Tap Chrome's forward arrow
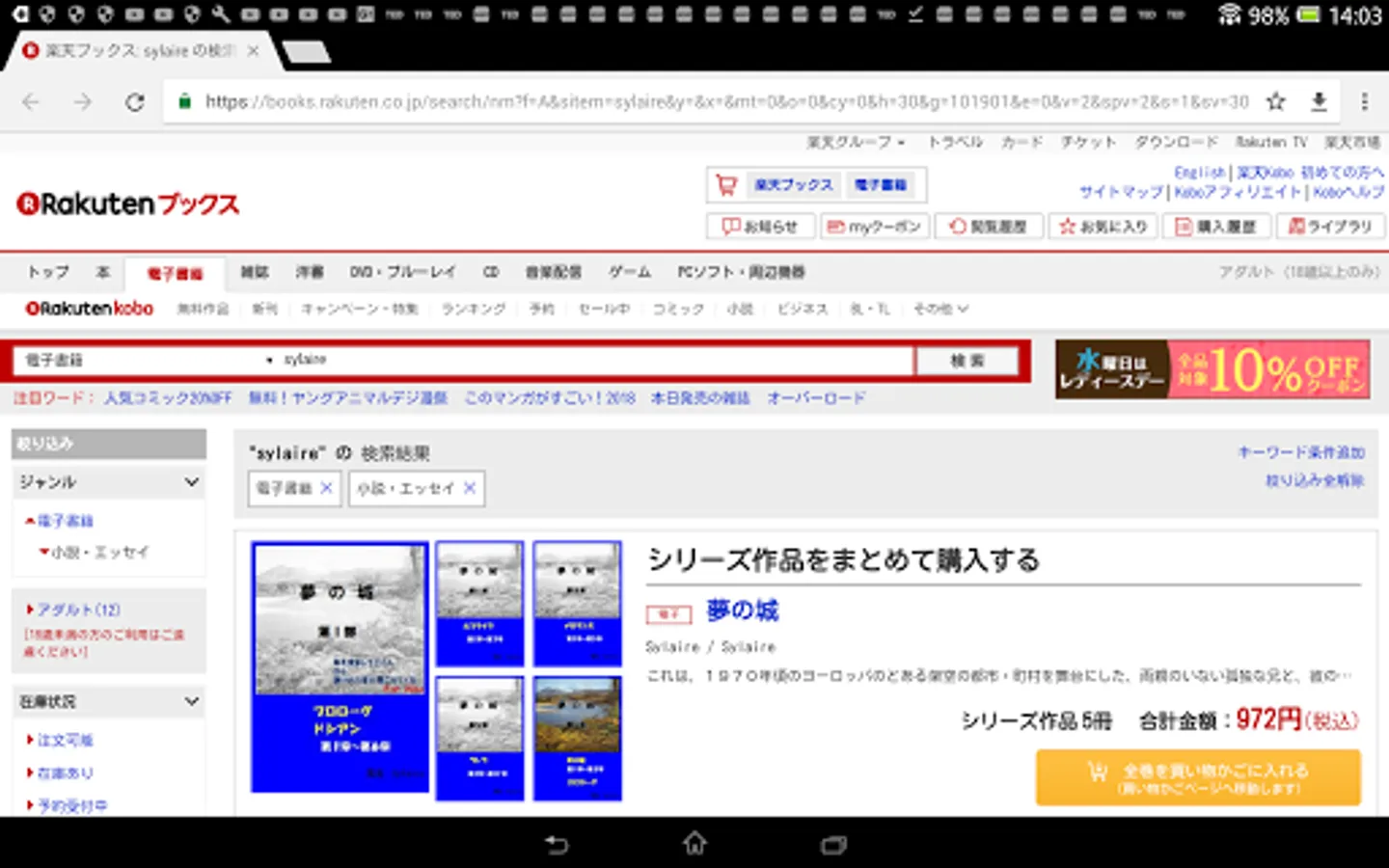 point(83,102)
